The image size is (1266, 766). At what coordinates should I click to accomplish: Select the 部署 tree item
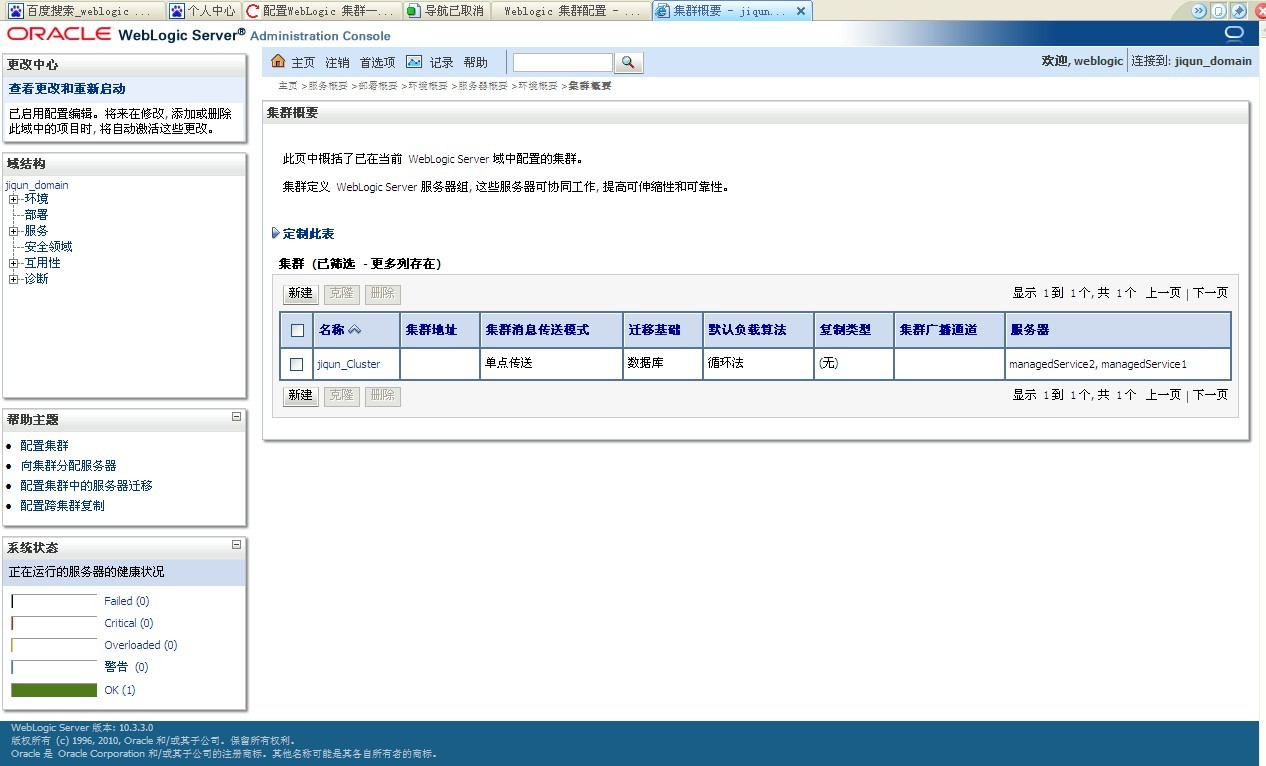pyautogui.click(x=36, y=215)
